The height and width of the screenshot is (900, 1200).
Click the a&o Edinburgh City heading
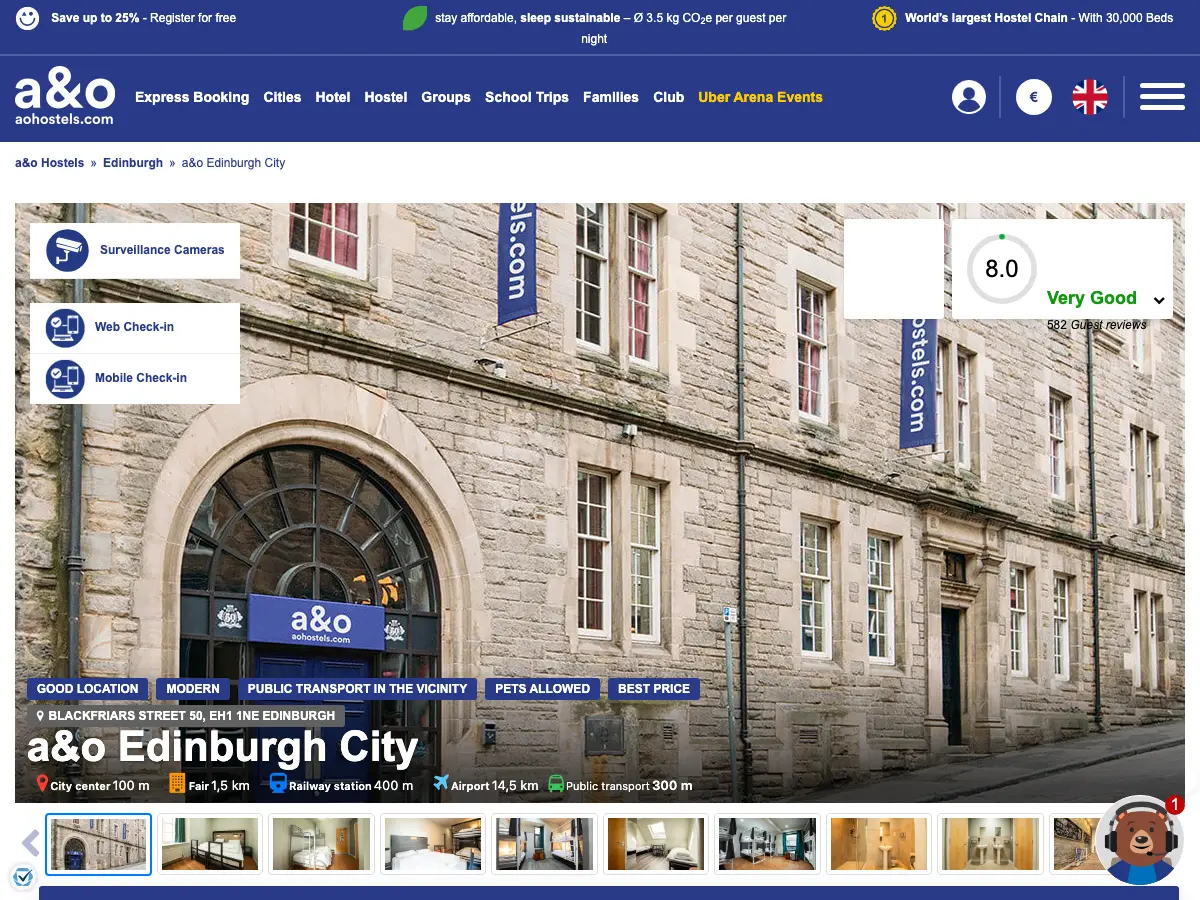coord(223,748)
